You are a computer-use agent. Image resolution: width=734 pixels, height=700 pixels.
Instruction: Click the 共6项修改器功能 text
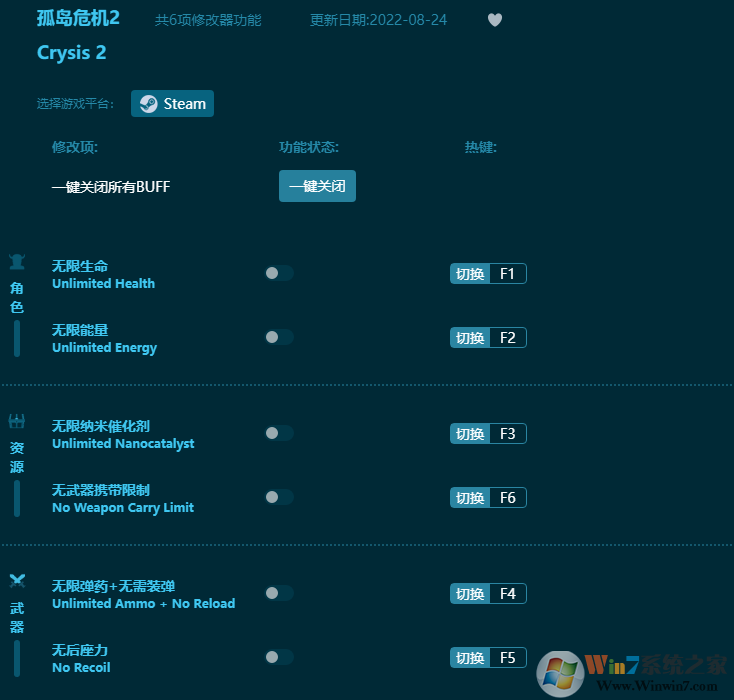pos(208,20)
